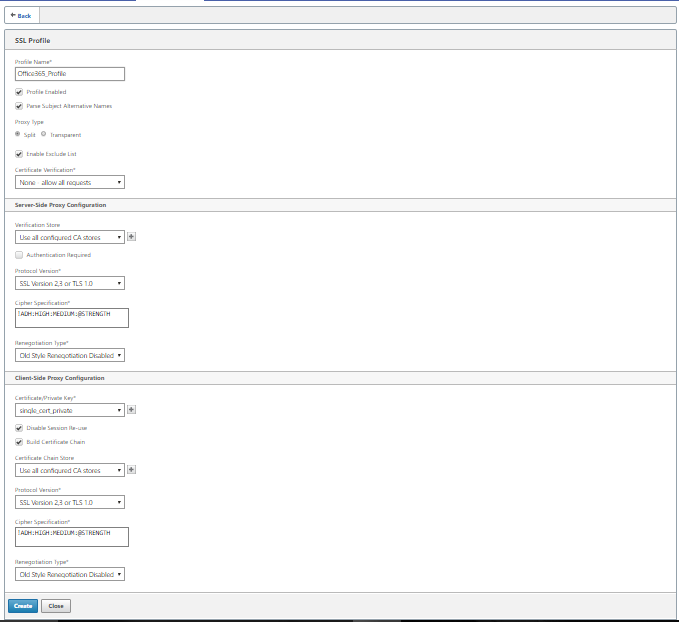Open client-side Renegotiation Type dropdown
679x622 pixels.
coord(70,574)
